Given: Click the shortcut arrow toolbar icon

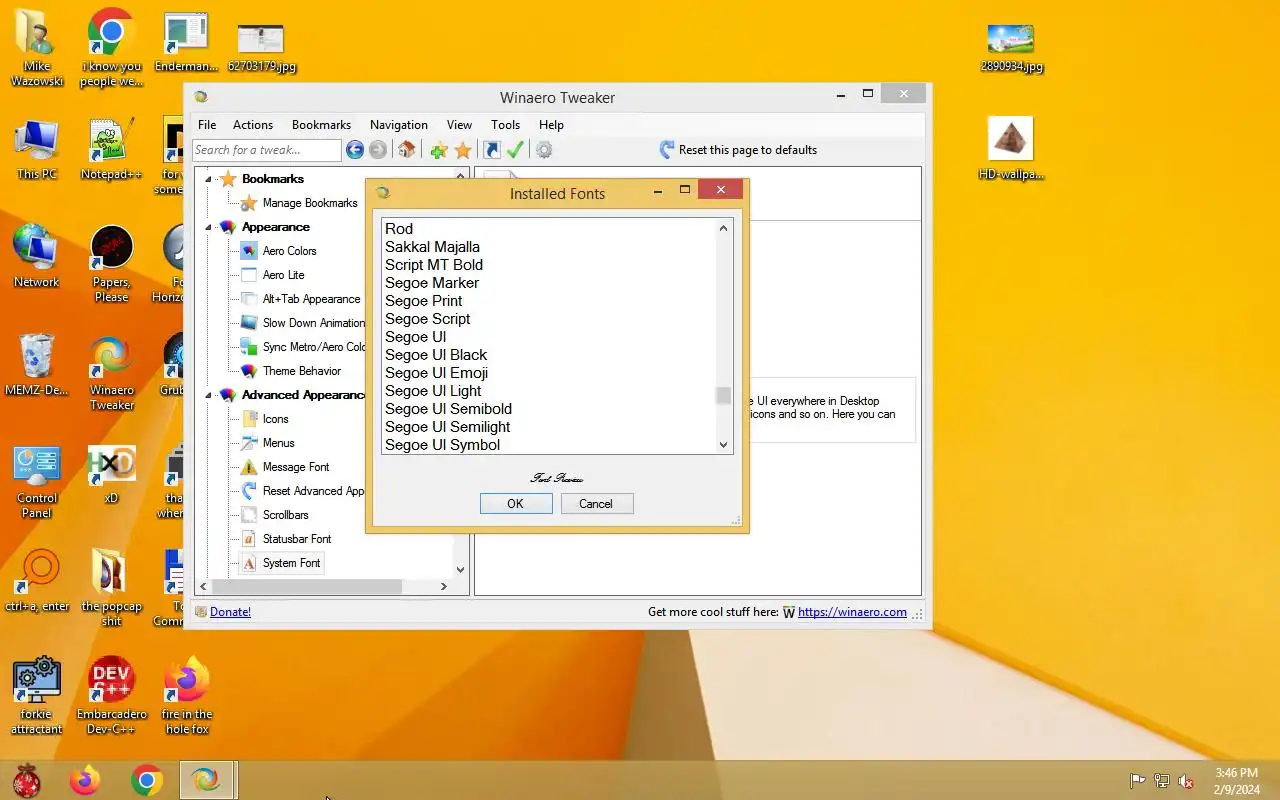Looking at the screenshot, I should (x=491, y=150).
